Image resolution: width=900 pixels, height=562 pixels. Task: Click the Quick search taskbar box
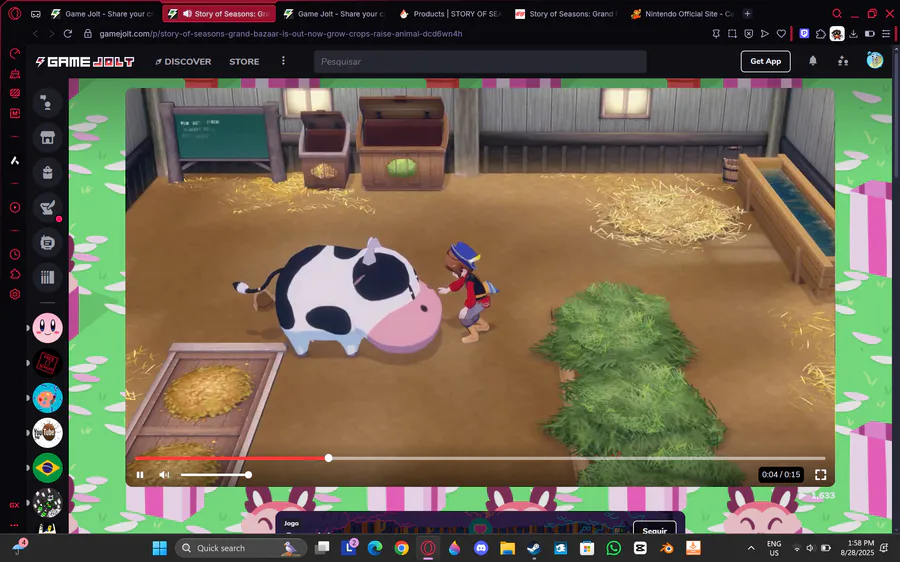tap(240, 548)
